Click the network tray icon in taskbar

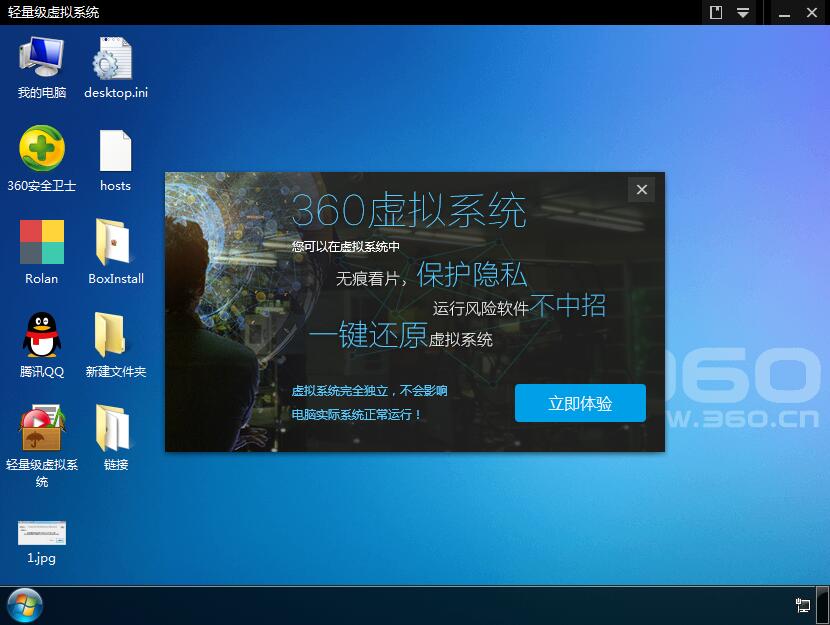[x=802, y=605]
